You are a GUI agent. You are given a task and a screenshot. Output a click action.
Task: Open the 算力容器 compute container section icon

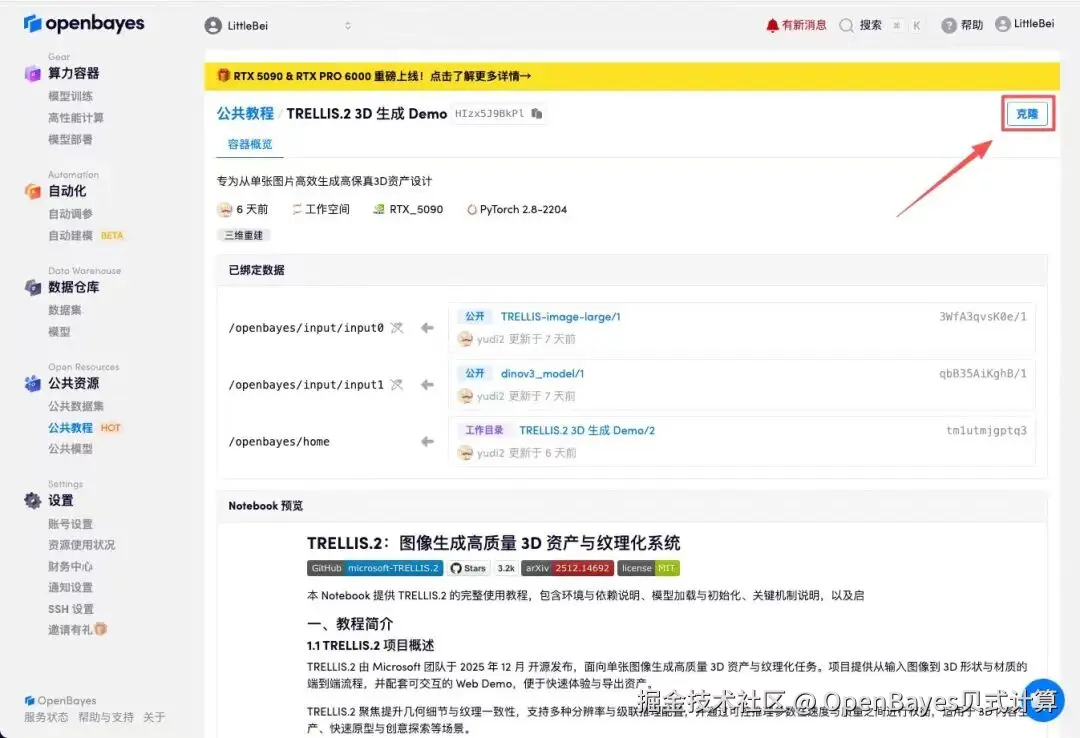coord(34,72)
